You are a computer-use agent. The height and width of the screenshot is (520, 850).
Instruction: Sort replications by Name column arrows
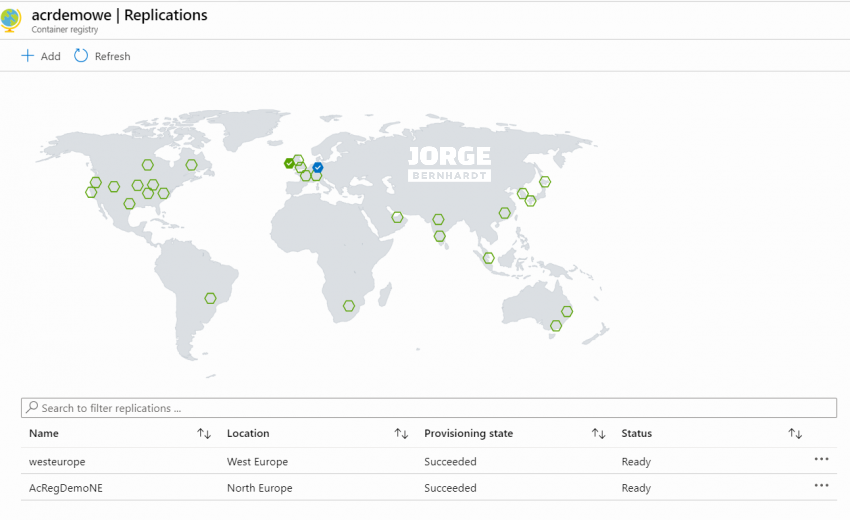pos(204,433)
